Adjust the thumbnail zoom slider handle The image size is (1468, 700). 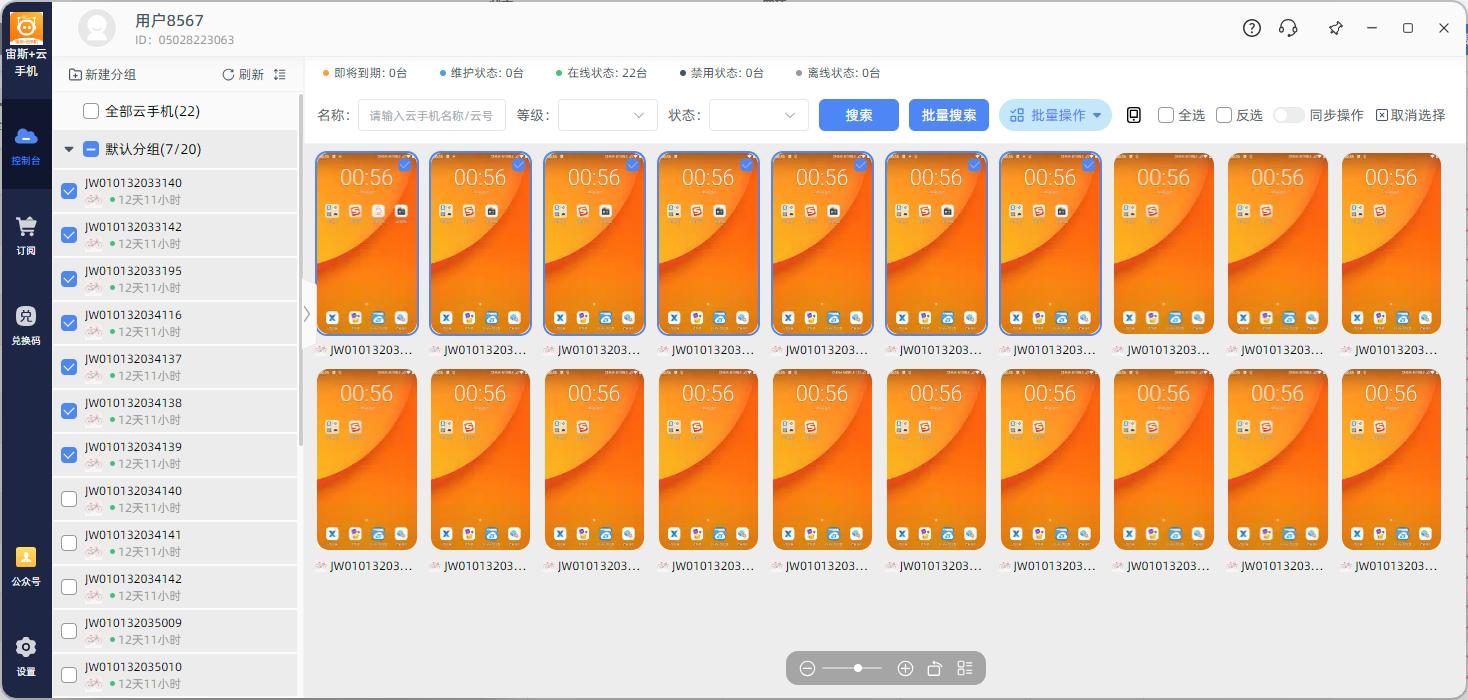point(858,668)
